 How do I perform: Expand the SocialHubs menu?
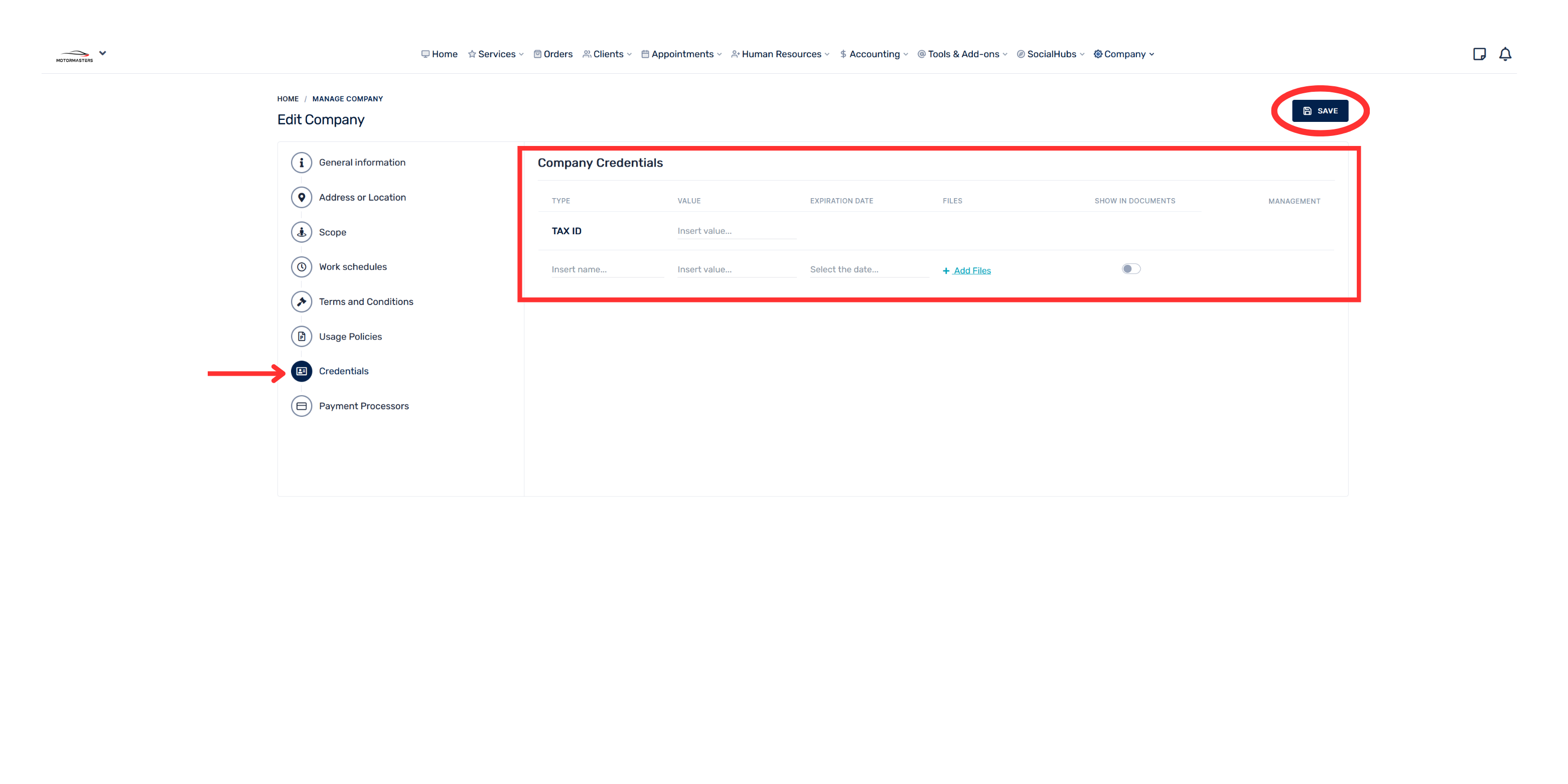pos(1051,54)
